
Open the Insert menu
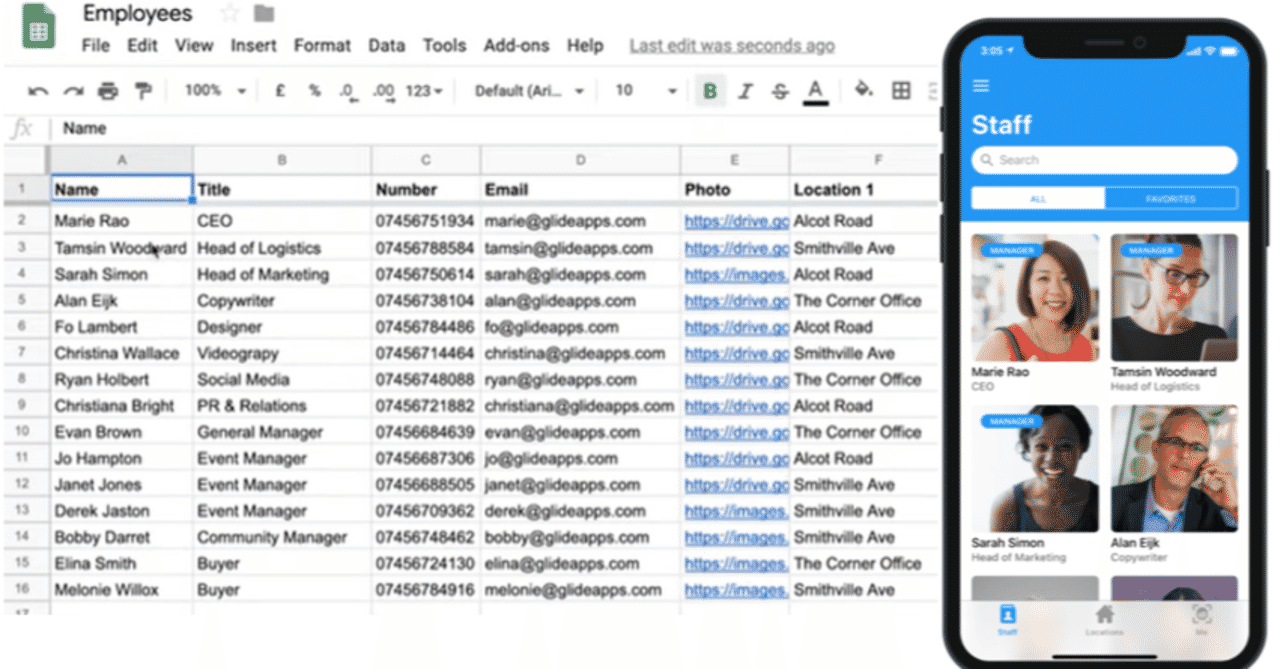254,46
